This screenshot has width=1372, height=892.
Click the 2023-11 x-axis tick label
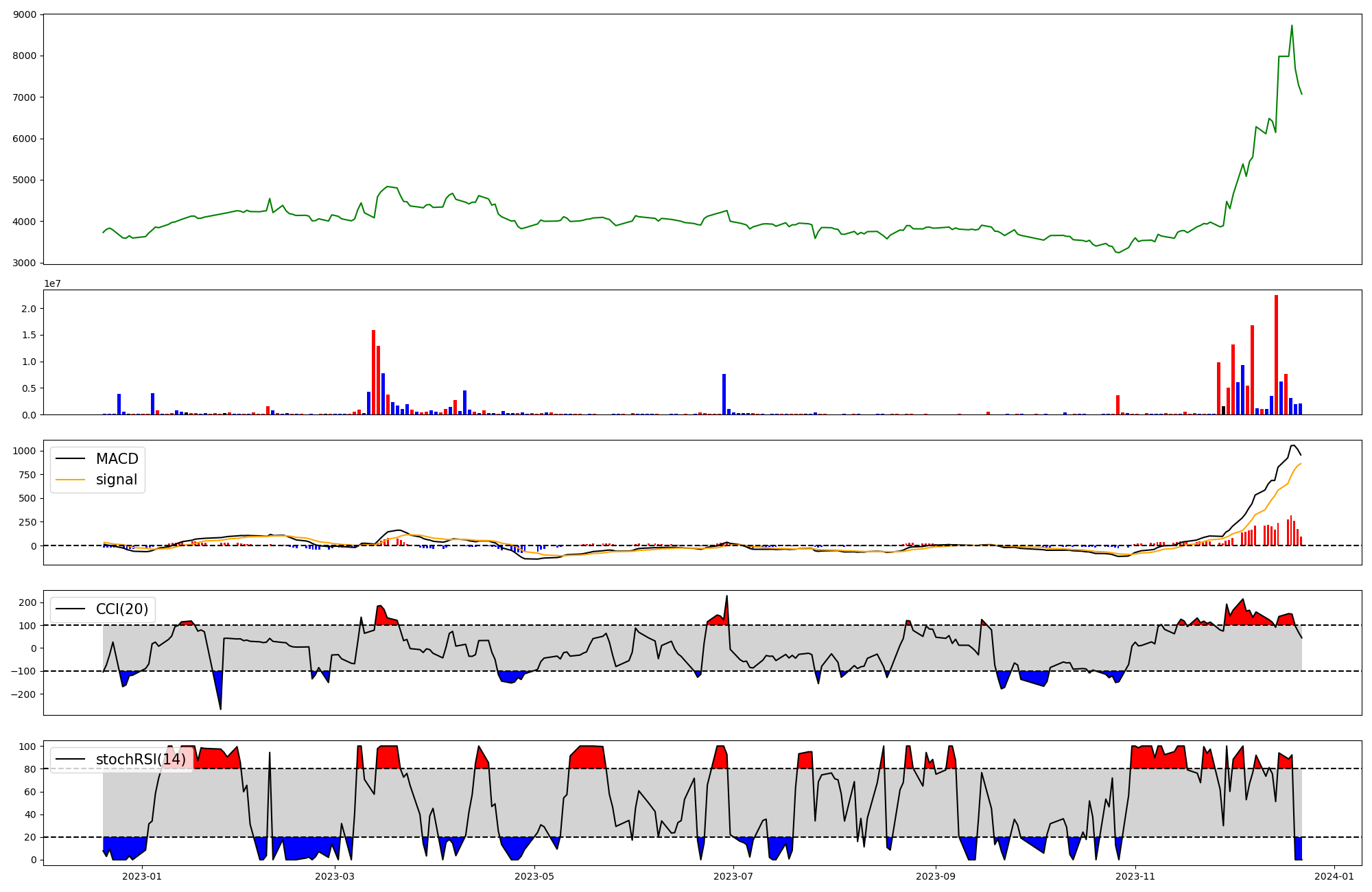tap(1135, 876)
